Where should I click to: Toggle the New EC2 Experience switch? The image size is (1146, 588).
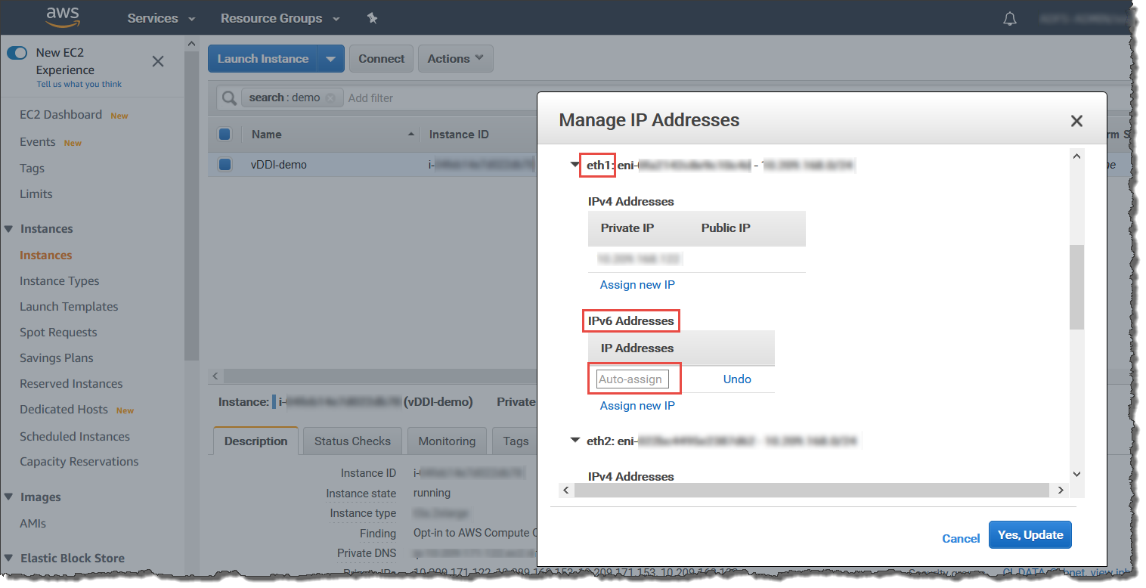[x=17, y=53]
